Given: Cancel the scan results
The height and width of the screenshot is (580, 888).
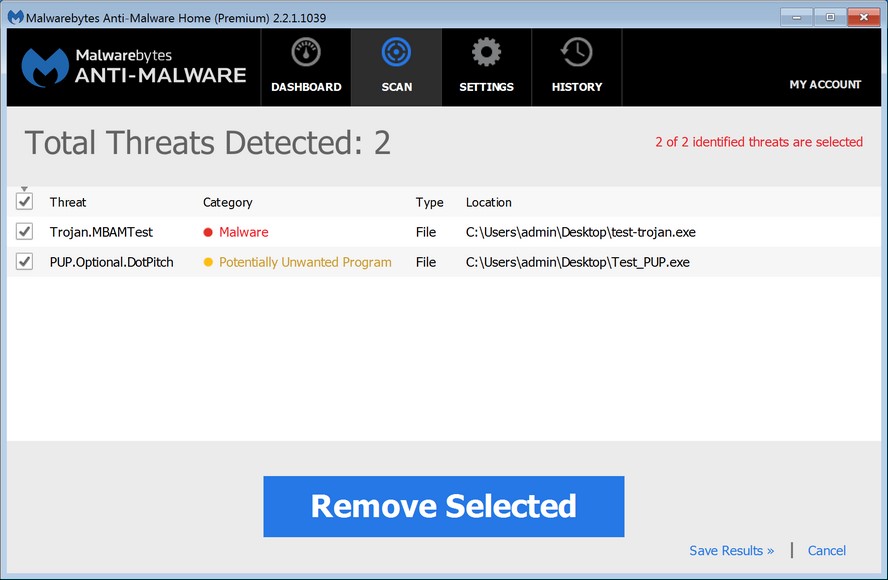Looking at the screenshot, I should coord(826,551).
